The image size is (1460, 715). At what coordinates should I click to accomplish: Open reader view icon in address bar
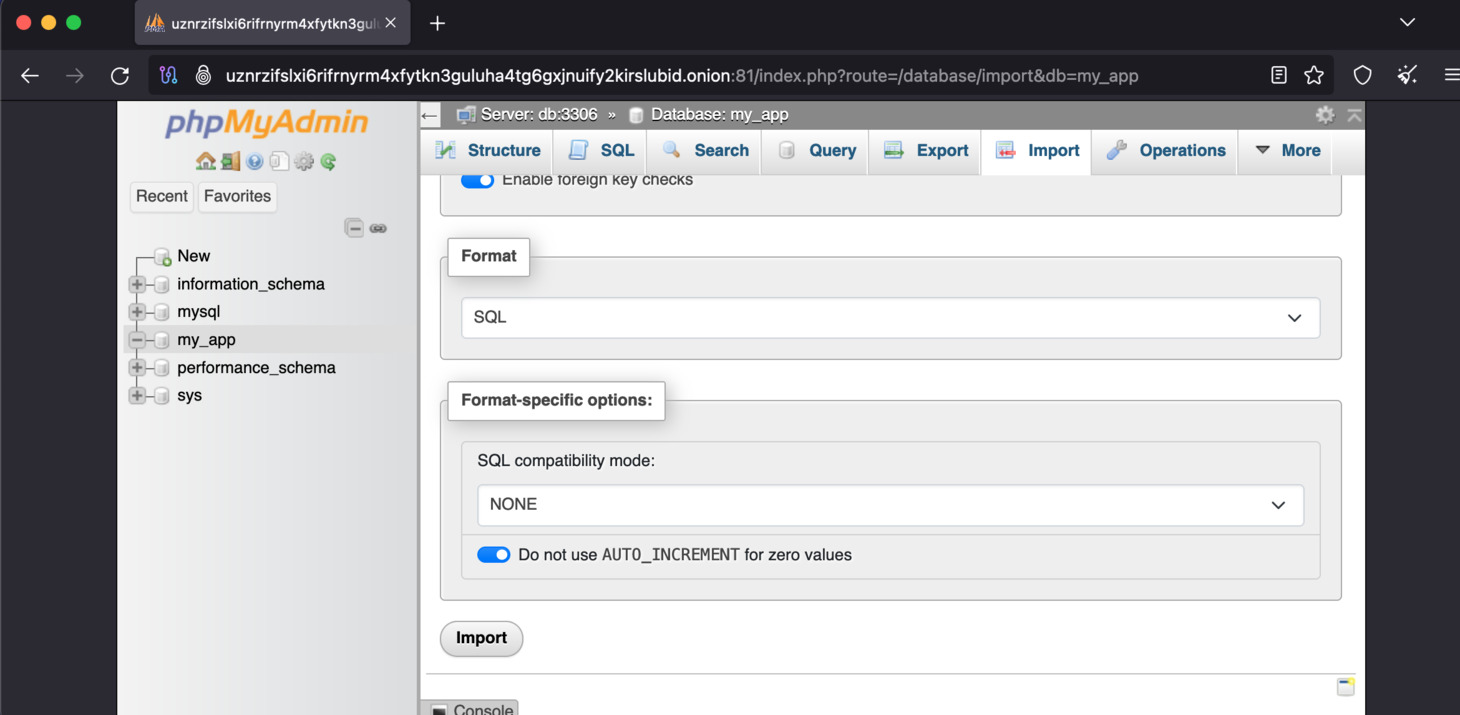[x=1278, y=75]
